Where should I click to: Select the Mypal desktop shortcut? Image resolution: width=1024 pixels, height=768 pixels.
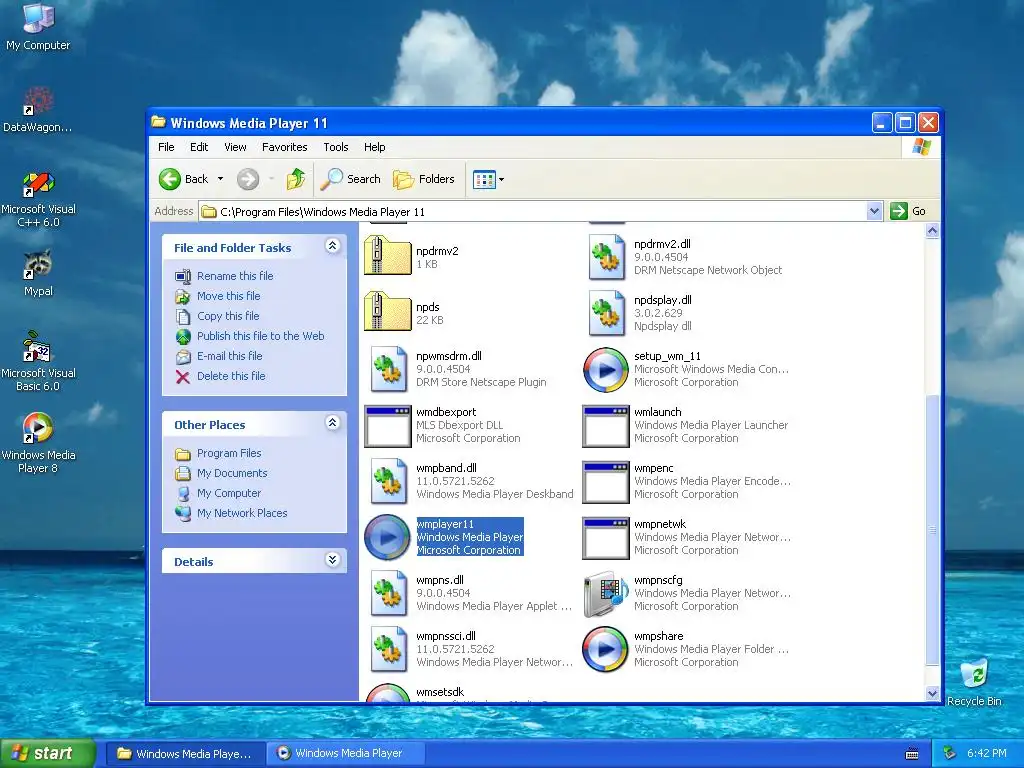tap(38, 273)
